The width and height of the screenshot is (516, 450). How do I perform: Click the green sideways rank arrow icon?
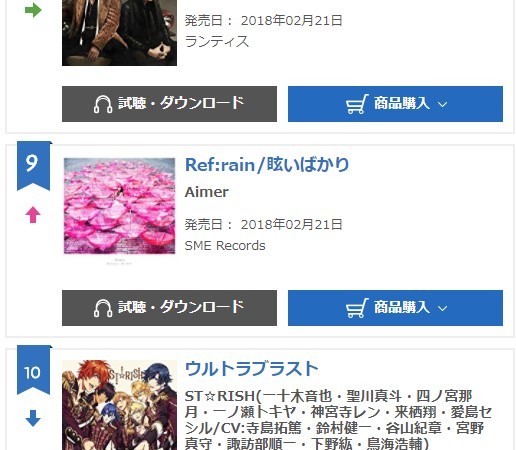point(33,10)
